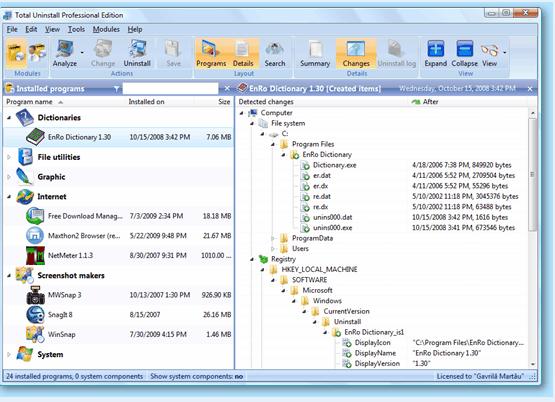Open the View icon dropdown arrow
The image size is (555, 402).
click(504, 52)
